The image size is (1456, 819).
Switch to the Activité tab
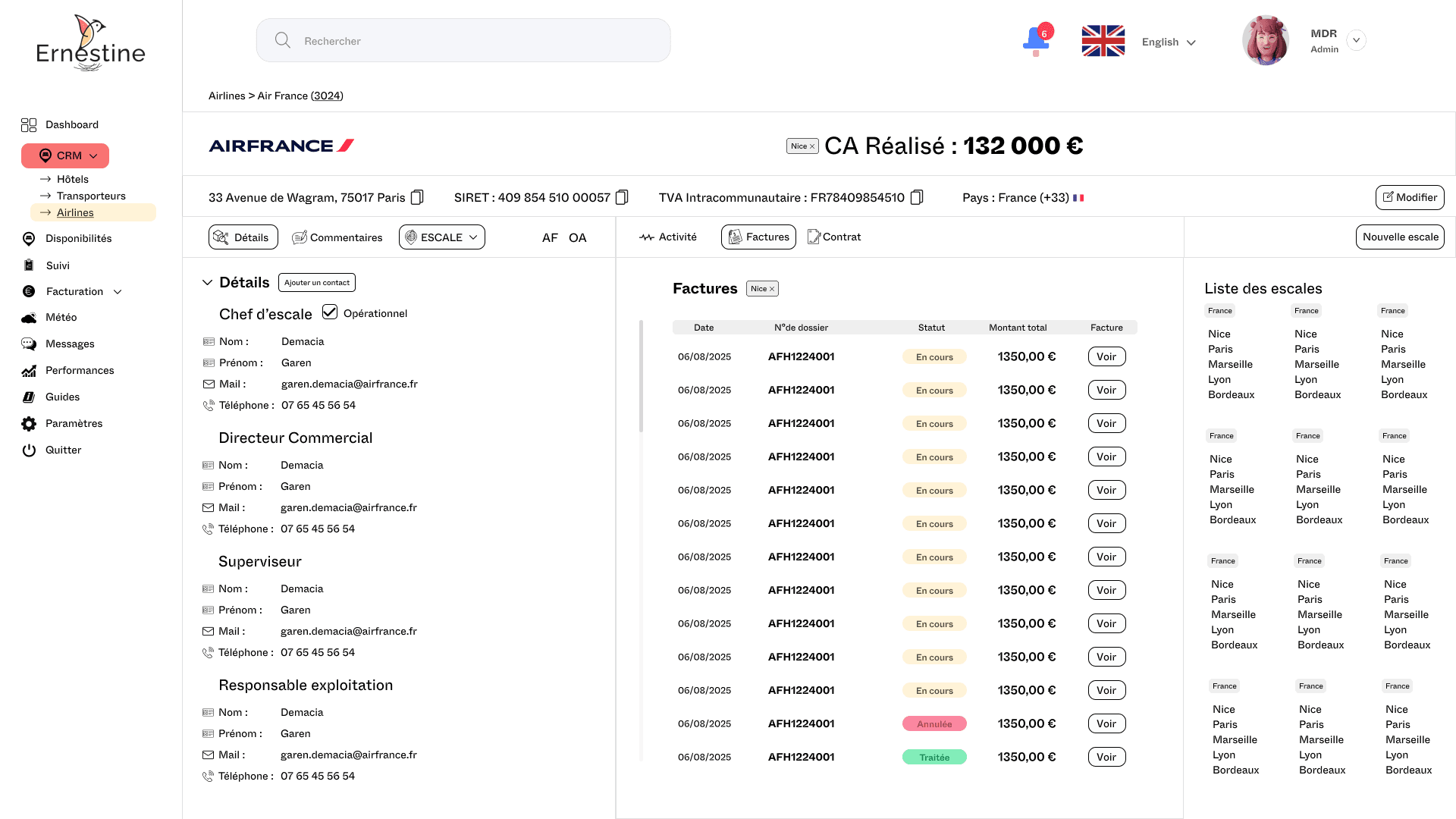tap(667, 237)
